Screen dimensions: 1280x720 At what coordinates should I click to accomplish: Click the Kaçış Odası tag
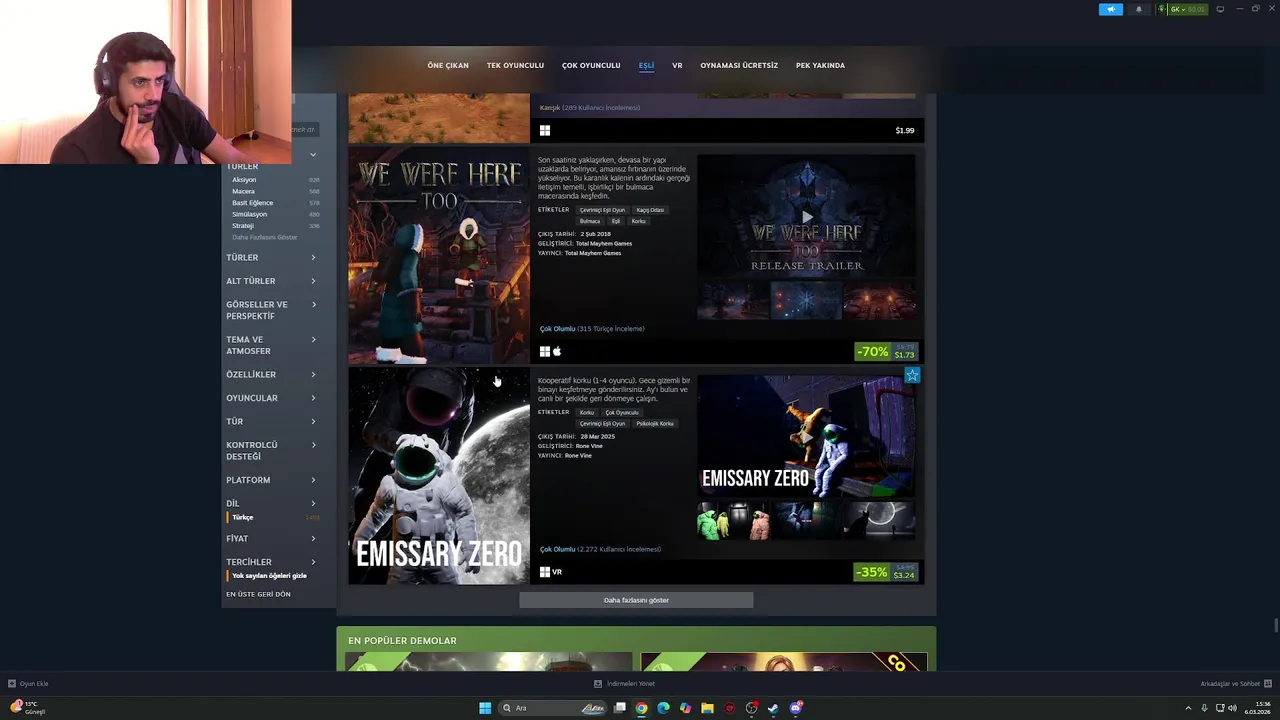(650, 210)
